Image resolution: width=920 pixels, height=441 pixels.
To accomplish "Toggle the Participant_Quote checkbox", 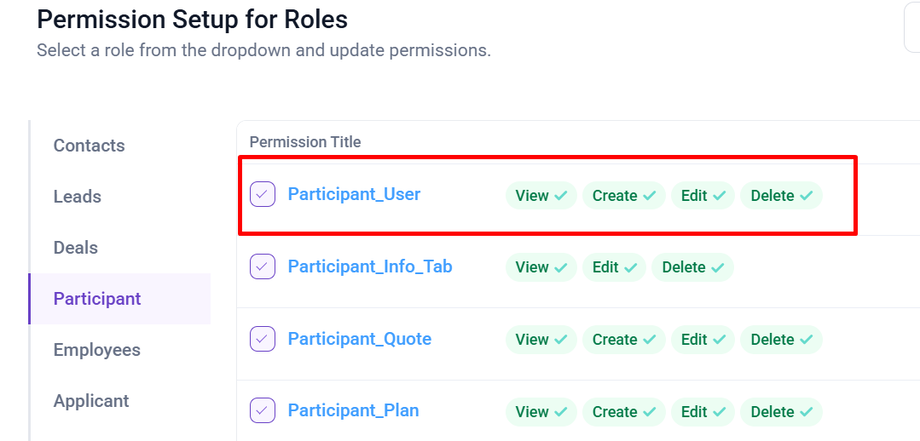I will [262, 339].
